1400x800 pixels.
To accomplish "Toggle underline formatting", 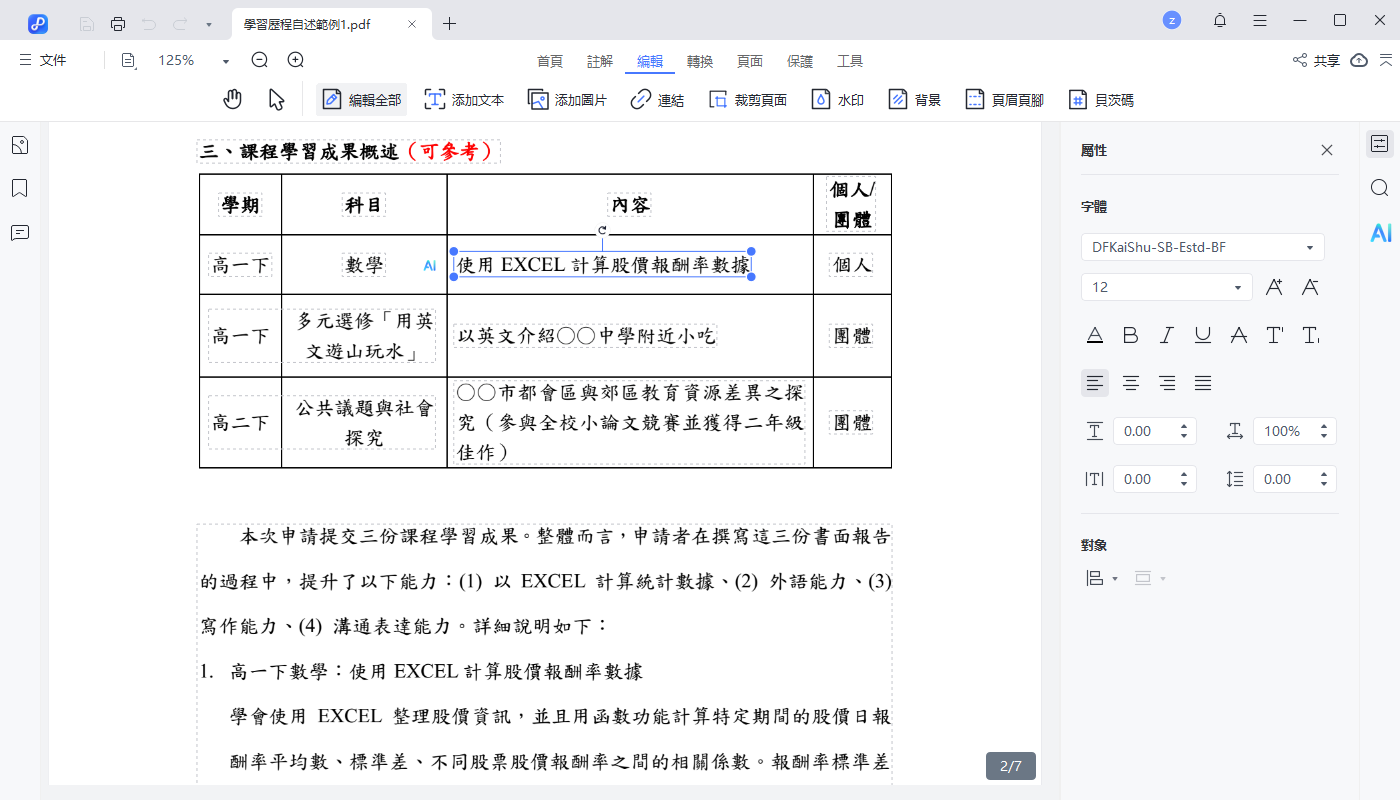I will (x=1203, y=335).
